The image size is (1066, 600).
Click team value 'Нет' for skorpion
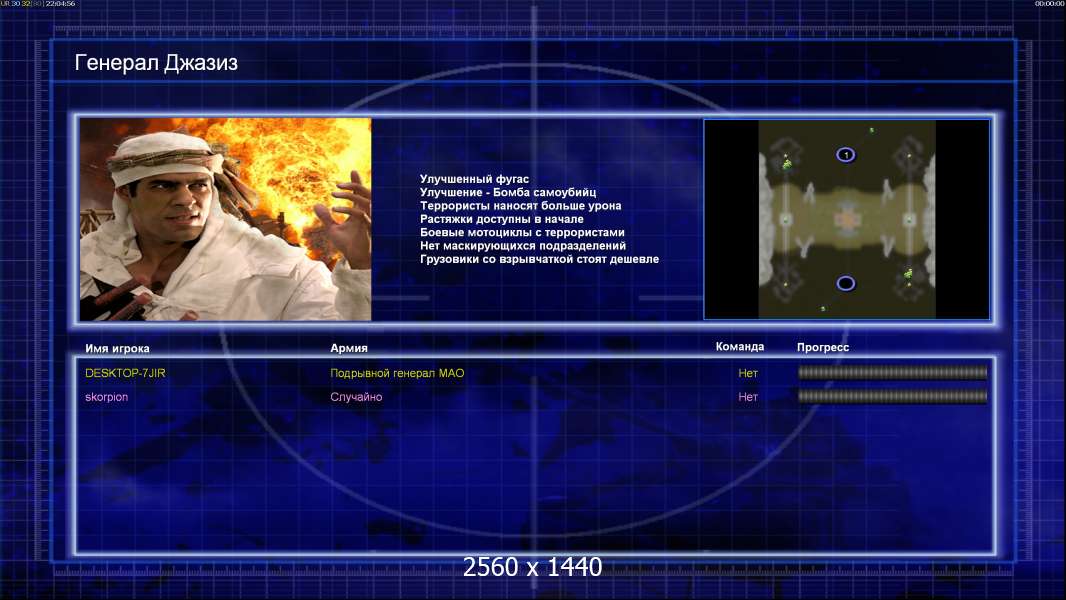[x=748, y=397]
